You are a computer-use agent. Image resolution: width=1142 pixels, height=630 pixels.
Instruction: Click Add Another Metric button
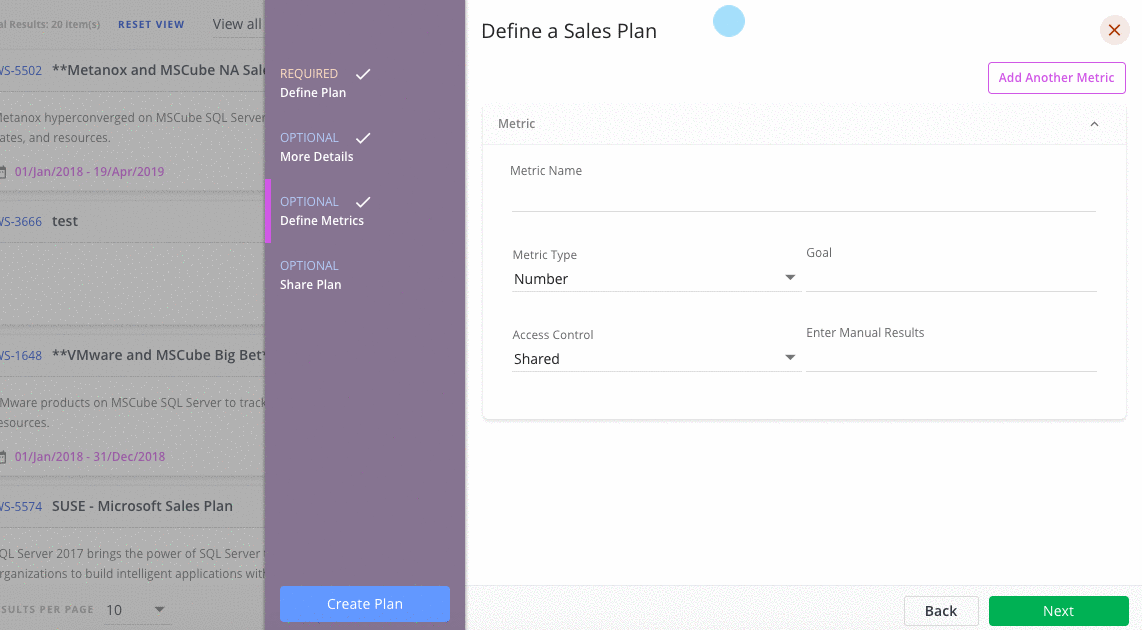tap(1056, 78)
